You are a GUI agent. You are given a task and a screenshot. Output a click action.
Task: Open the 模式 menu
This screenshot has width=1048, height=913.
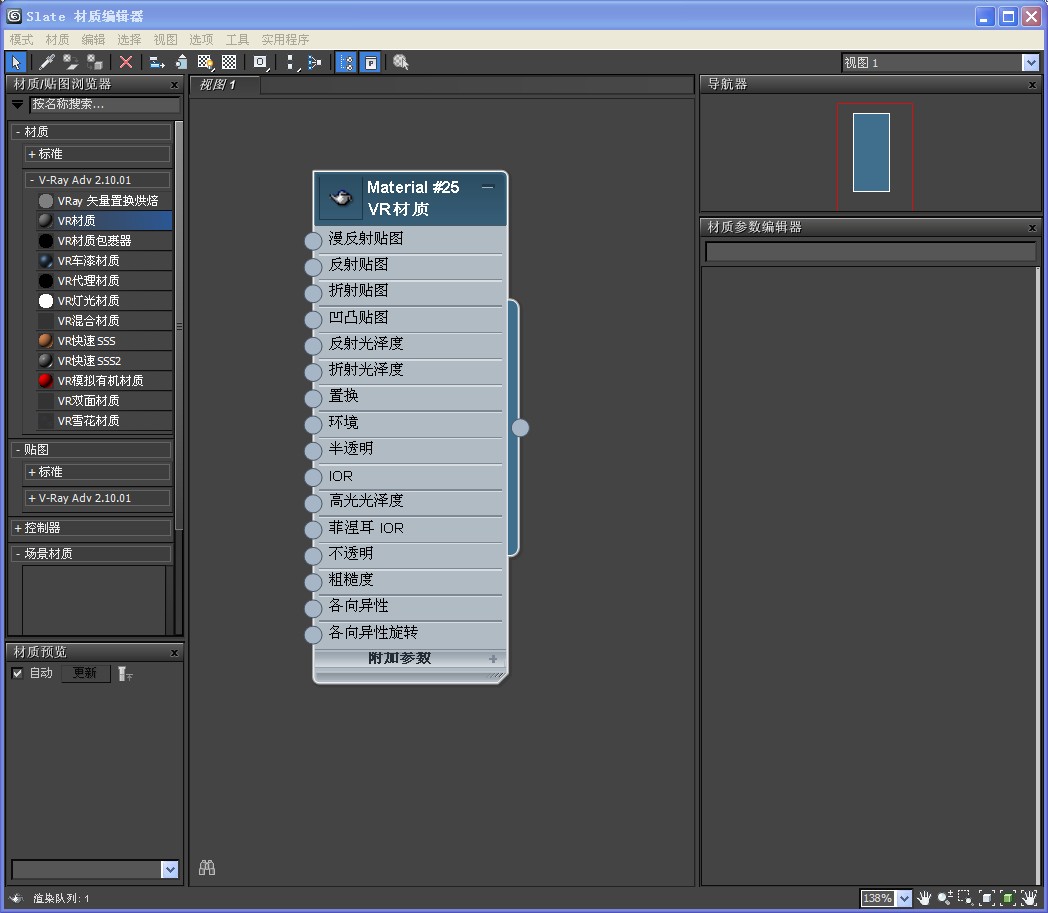click(x=21, y=39)
